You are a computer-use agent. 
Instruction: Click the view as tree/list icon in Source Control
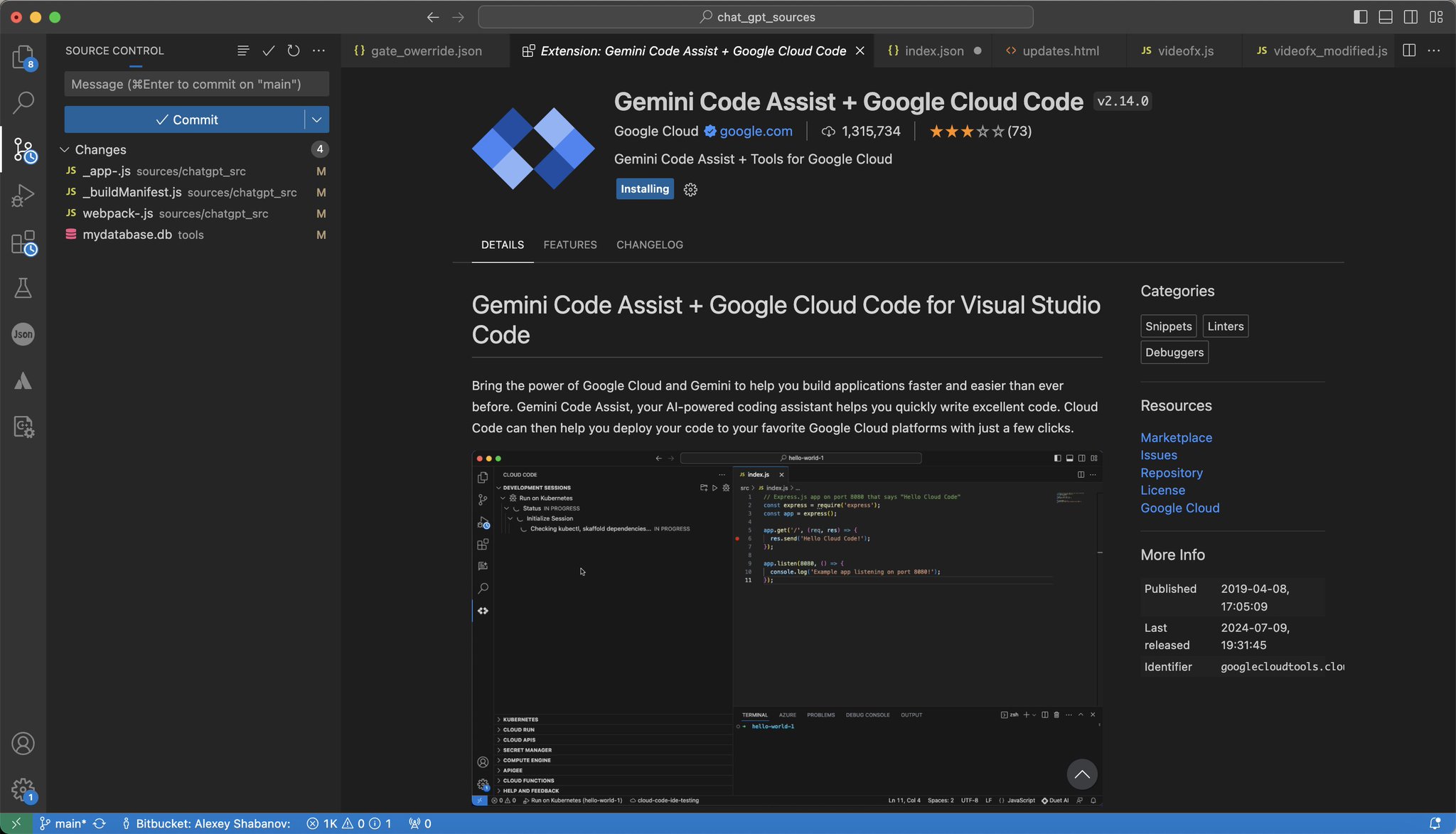(243, 50)
